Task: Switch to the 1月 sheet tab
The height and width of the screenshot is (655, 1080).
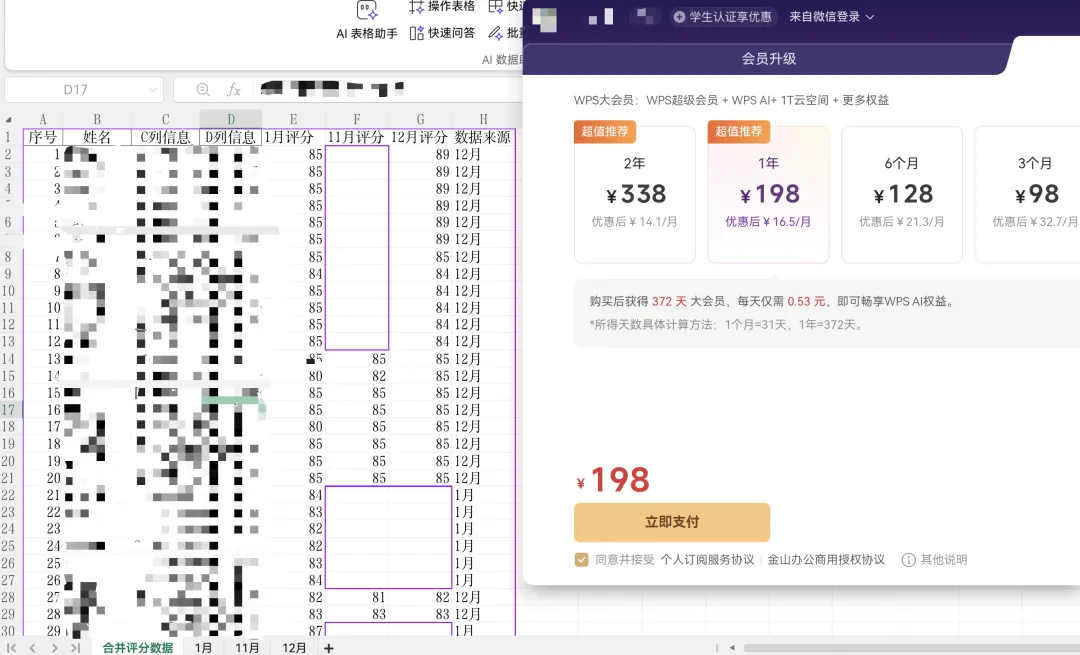Action: (x=203, y=648)
